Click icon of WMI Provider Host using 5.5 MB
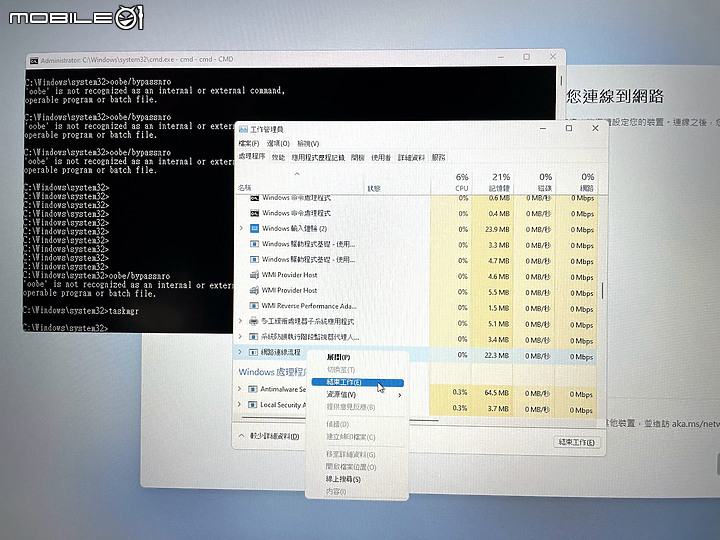 tap(254, 291)
